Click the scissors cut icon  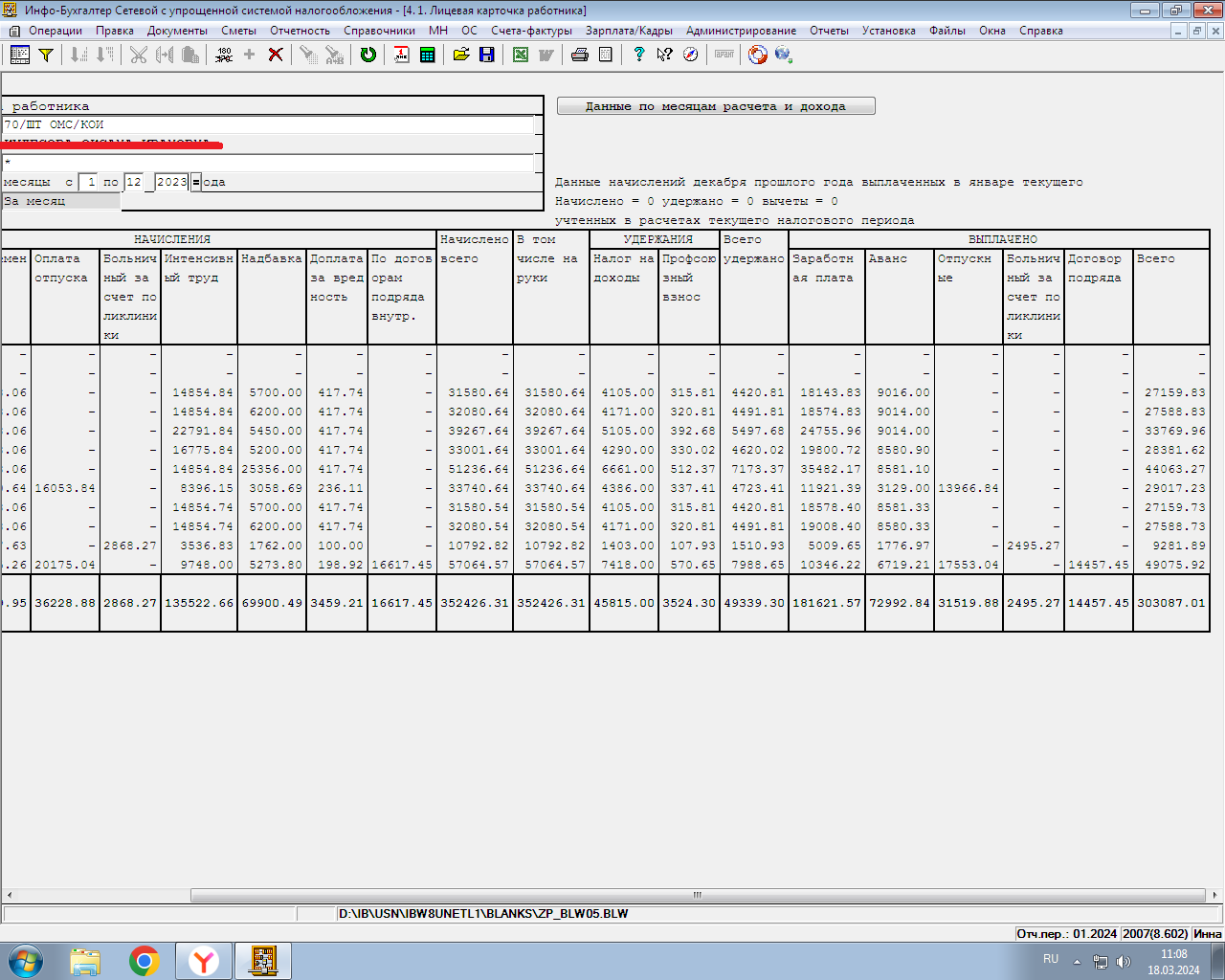[139, 55]
